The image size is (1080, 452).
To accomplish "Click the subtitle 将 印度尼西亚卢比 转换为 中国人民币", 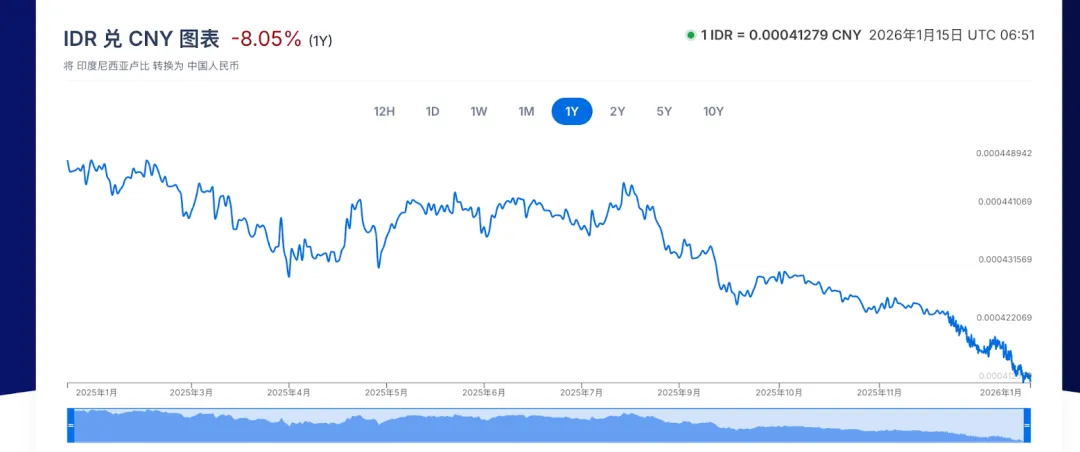I will (x=150, y=66).
